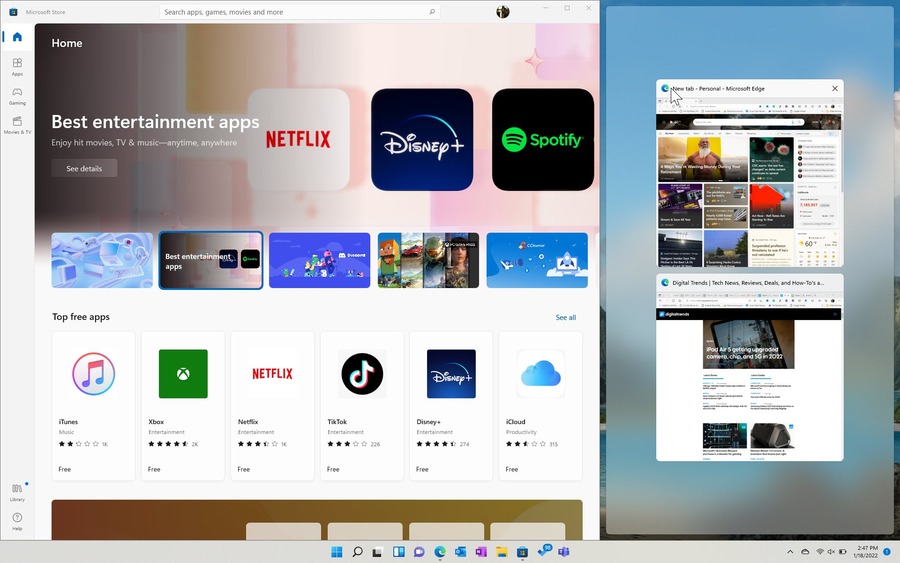Minimize the Microsoft Store window
Screen dimensions: 900x563
[x=546, y=8]
